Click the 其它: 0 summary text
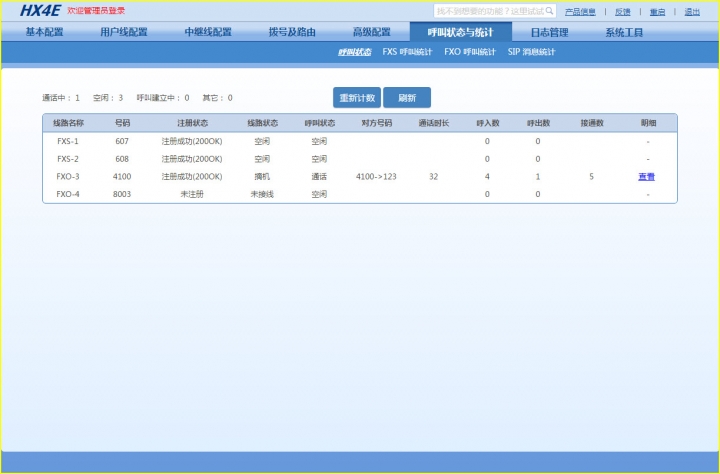 [218, 98]
